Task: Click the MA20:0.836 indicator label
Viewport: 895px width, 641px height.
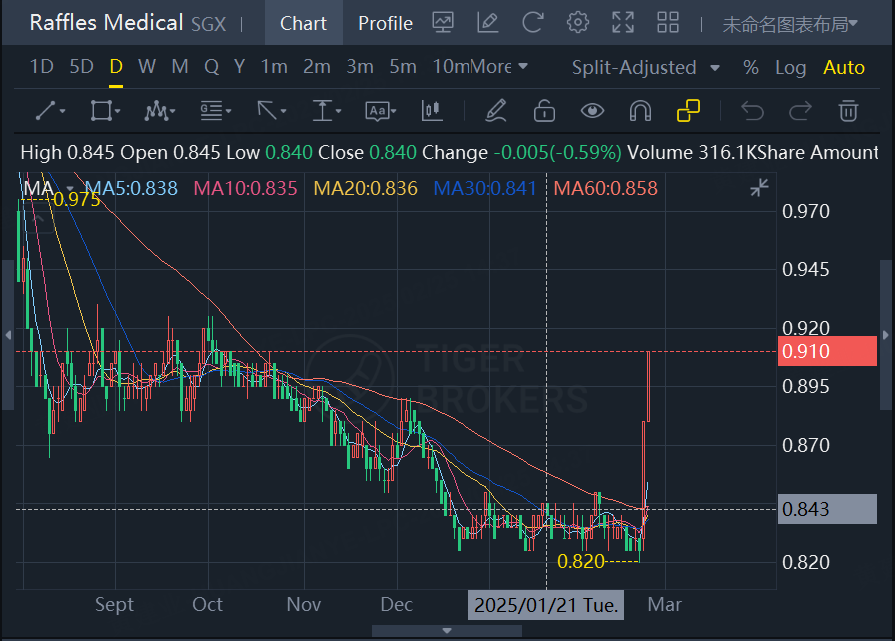Action: pos(365,188)
